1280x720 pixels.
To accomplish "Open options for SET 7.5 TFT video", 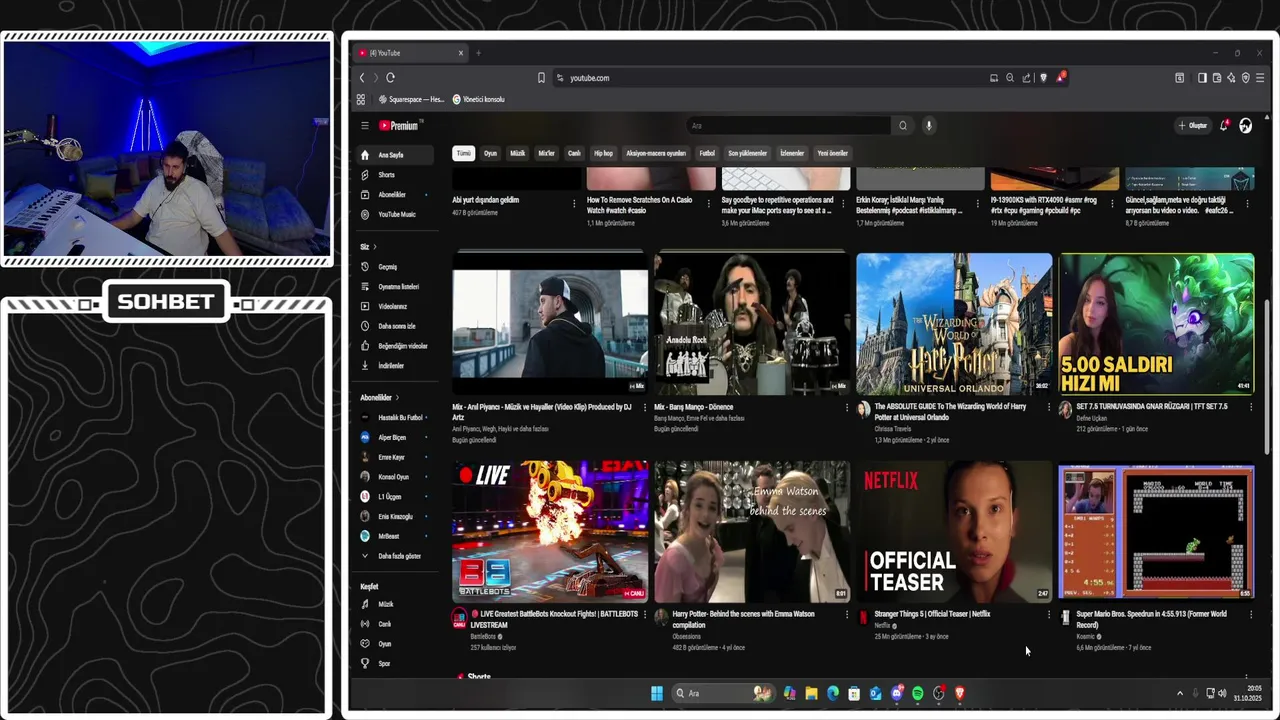I will (x=1251, y=408).
